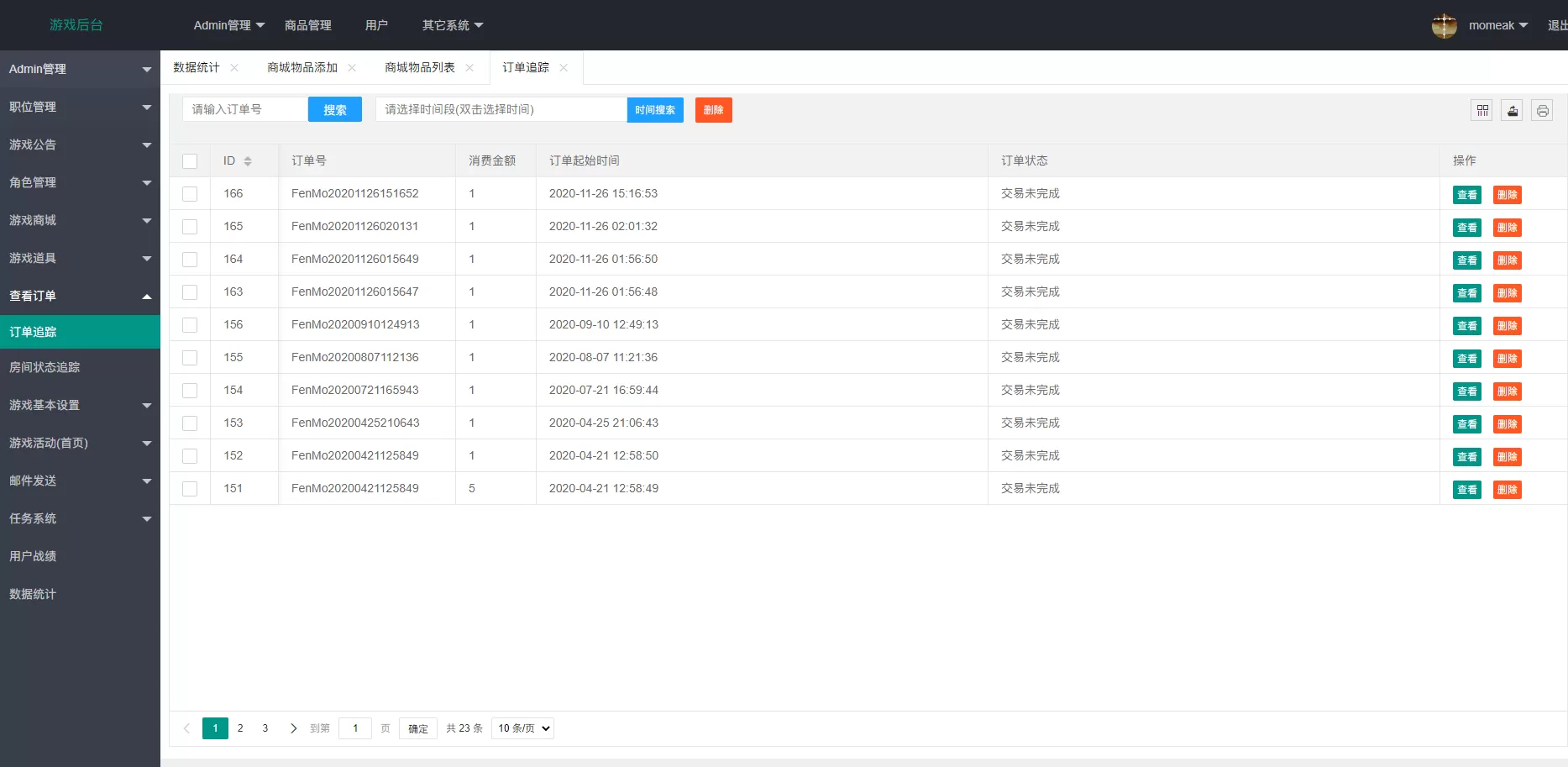
Task: Open the column display settings icon
Action: [1481, 109]
